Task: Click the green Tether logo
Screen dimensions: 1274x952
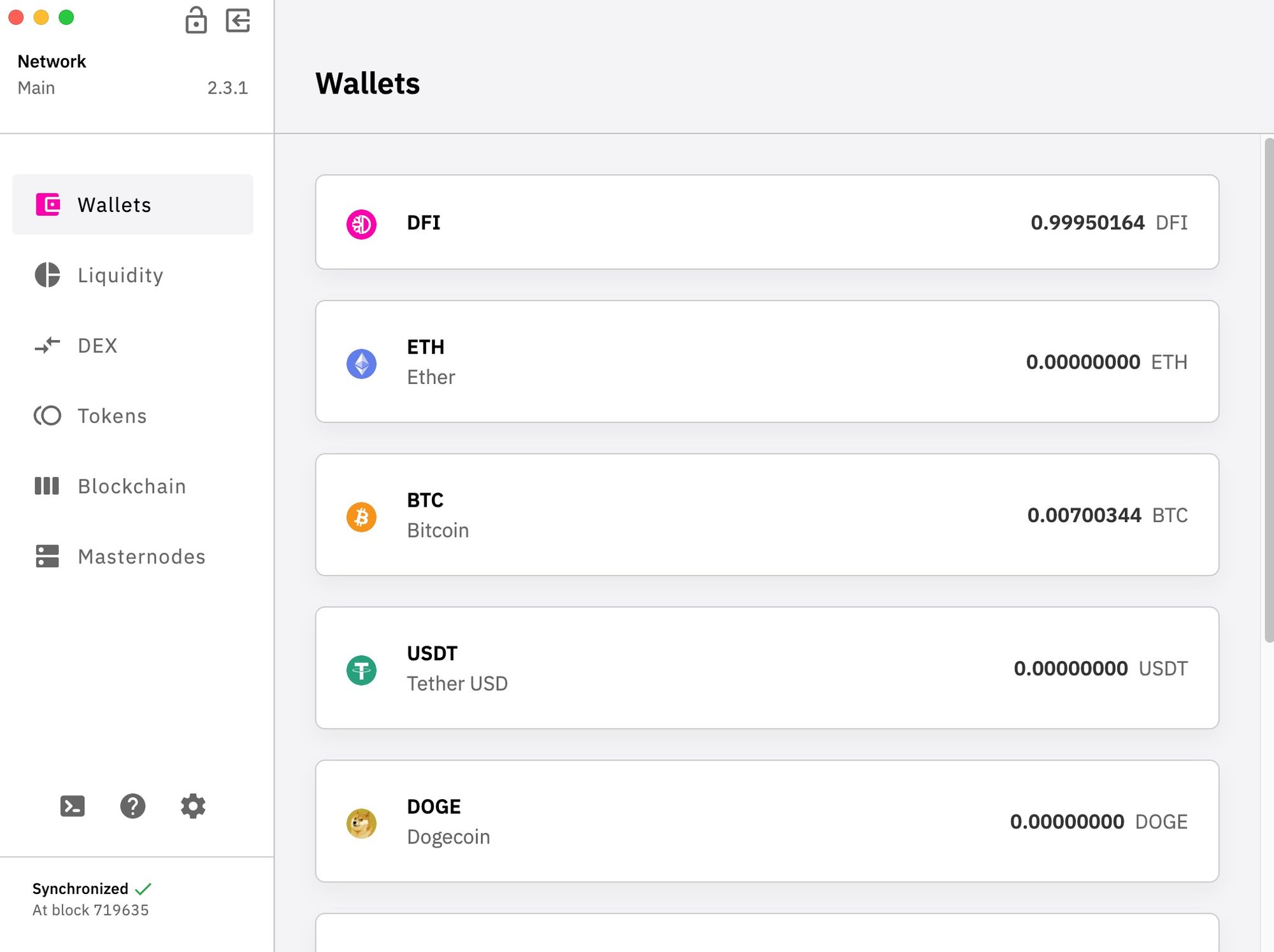Action: click(361, 670)
